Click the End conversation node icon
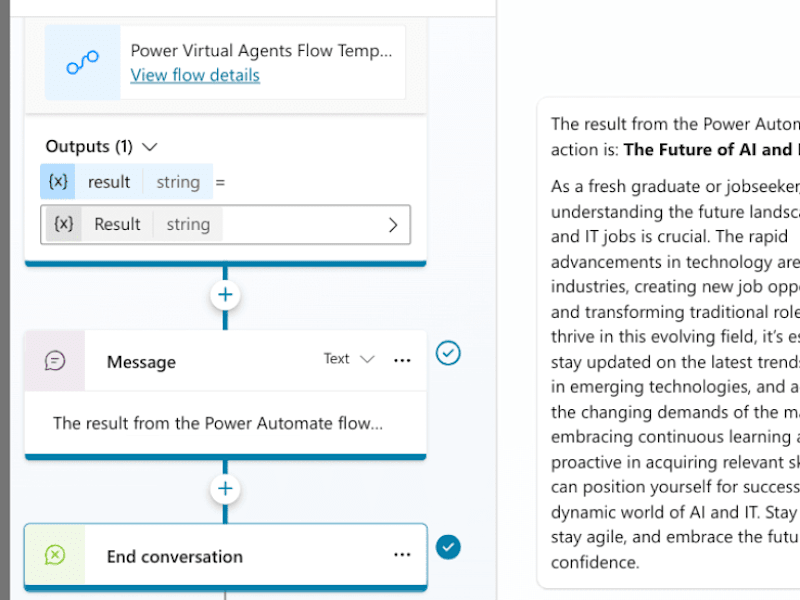 coord(55,555)
